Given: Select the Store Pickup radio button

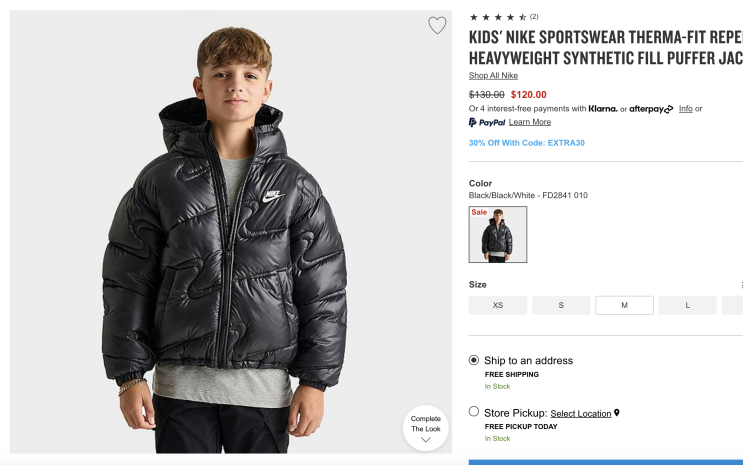Looking at the screenshot, I should [x=474, y=412].
